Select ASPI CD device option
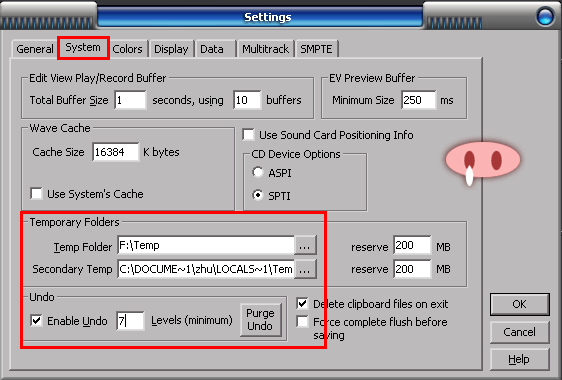 pos(258,172)
